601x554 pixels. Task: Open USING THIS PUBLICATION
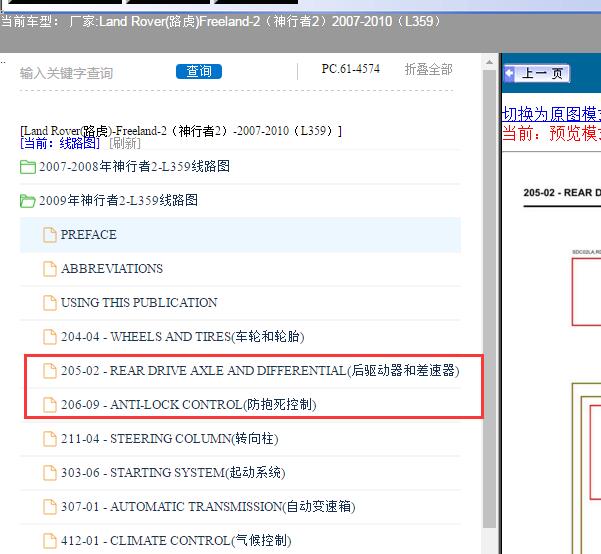point(139,302)
